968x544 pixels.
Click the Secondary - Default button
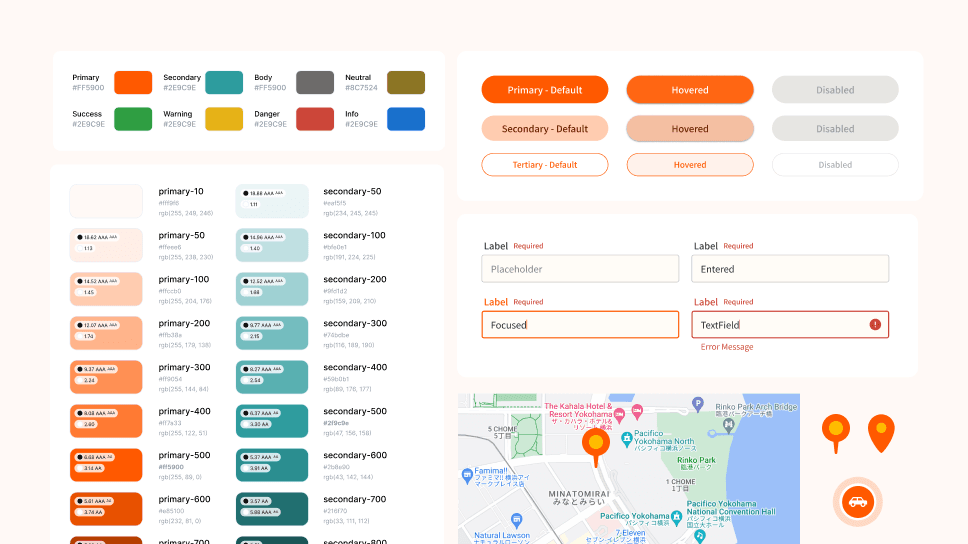point(544,128)
